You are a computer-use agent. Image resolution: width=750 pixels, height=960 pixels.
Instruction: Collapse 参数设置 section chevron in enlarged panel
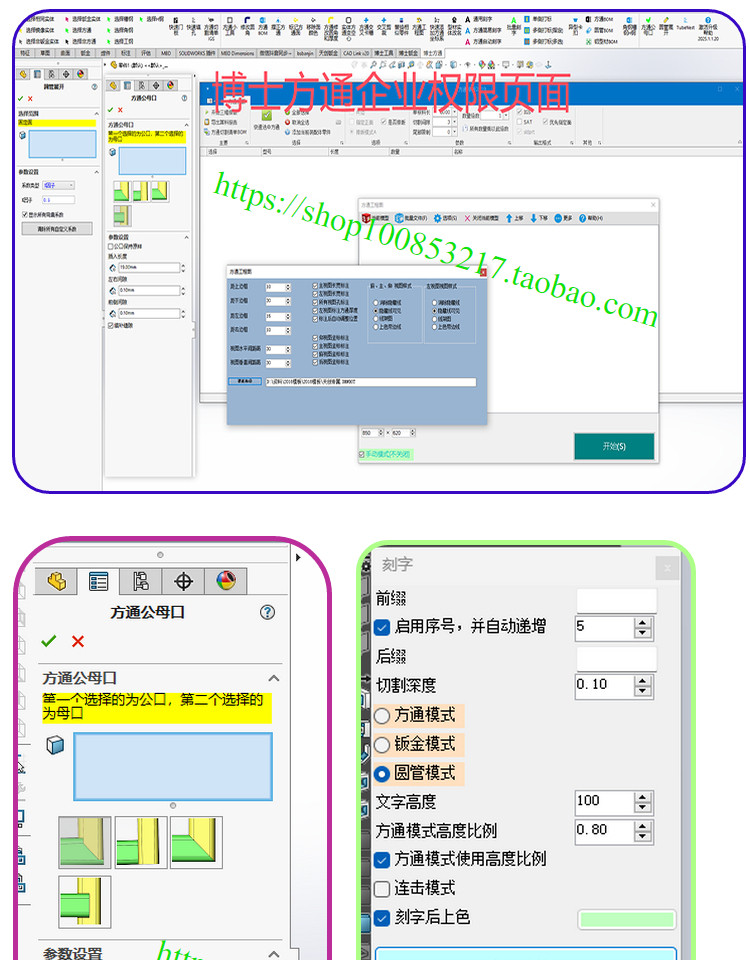(x=274, y=953)
